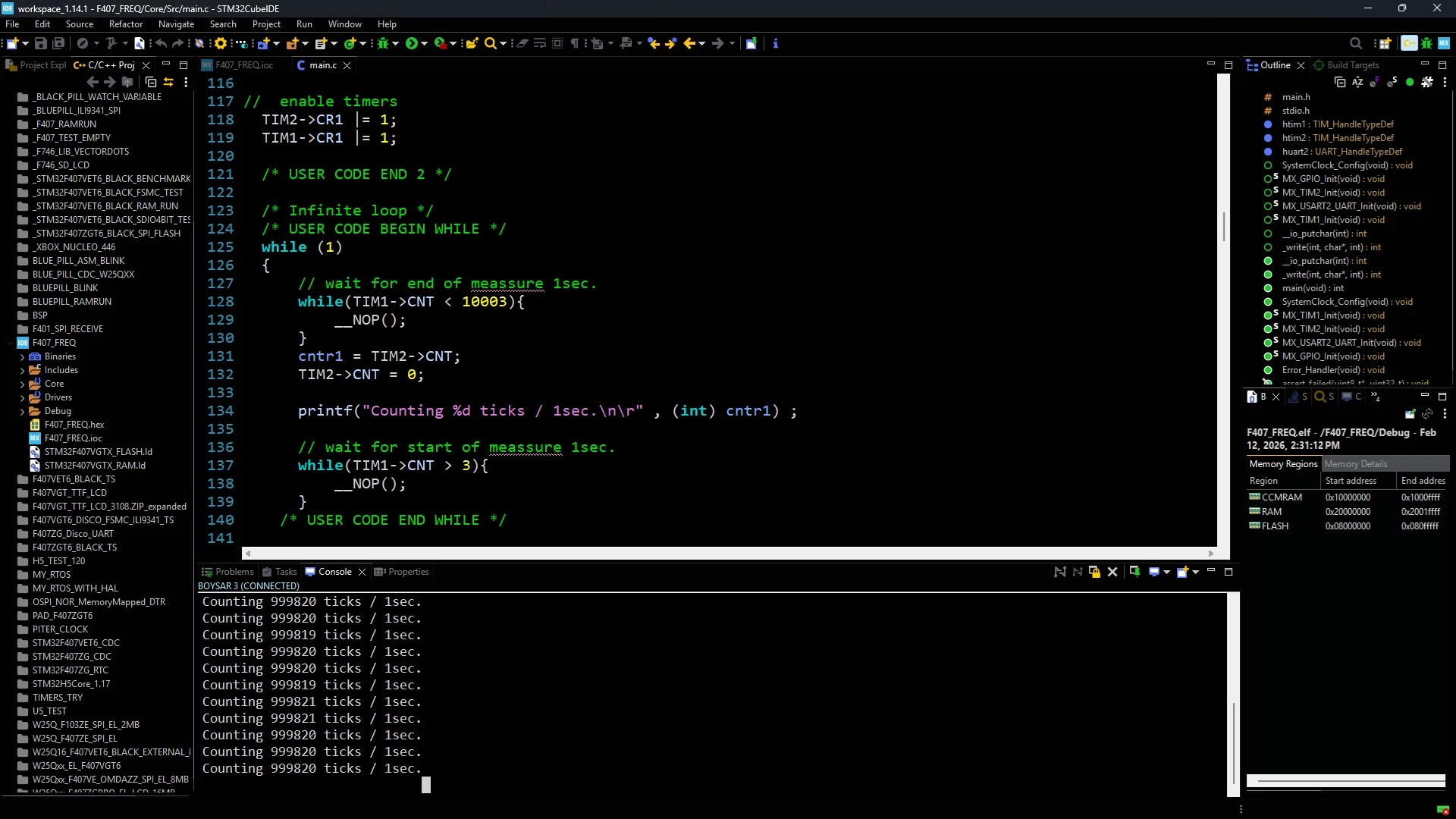
Task: Open the Project menu
Action: (266, 24)
